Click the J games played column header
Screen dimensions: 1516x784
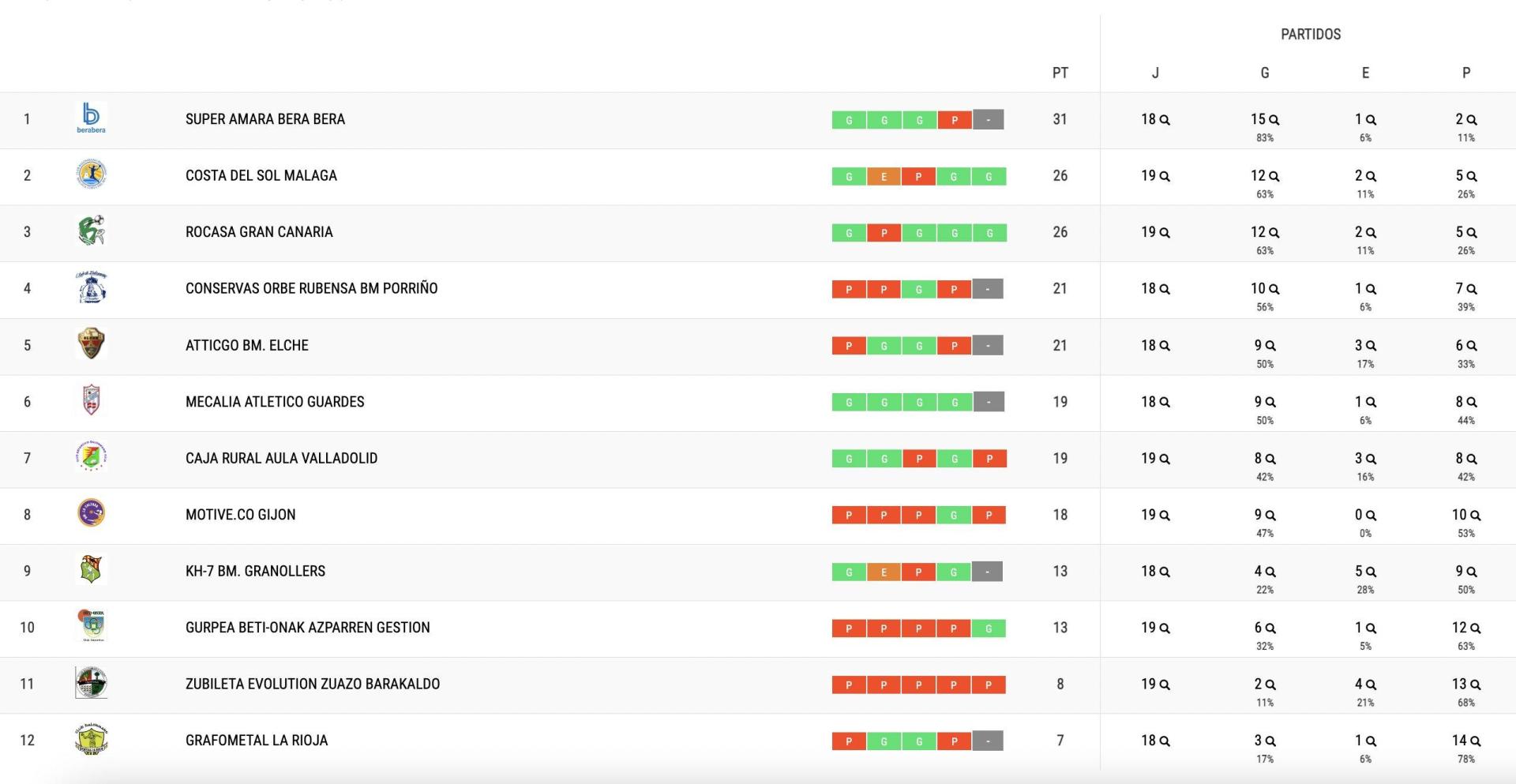[x=1155, y=73]
